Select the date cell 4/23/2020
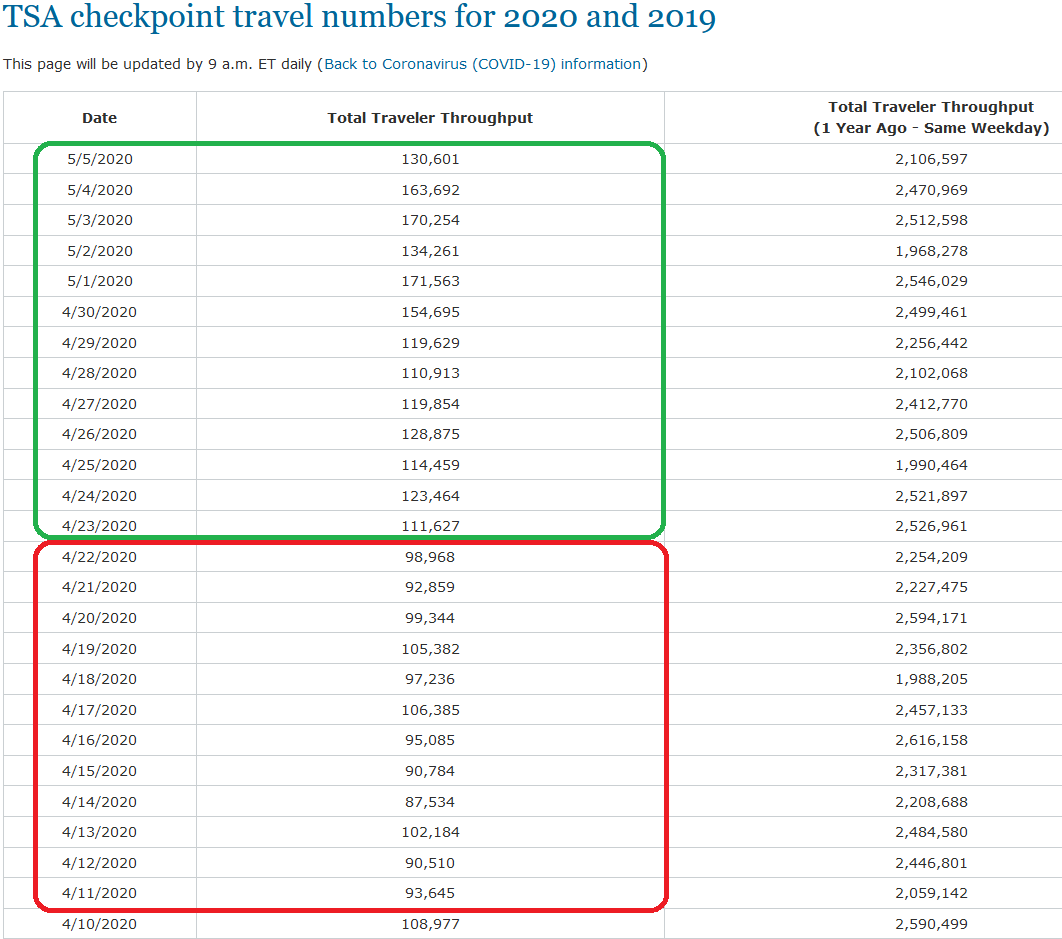 click(100, 526)
